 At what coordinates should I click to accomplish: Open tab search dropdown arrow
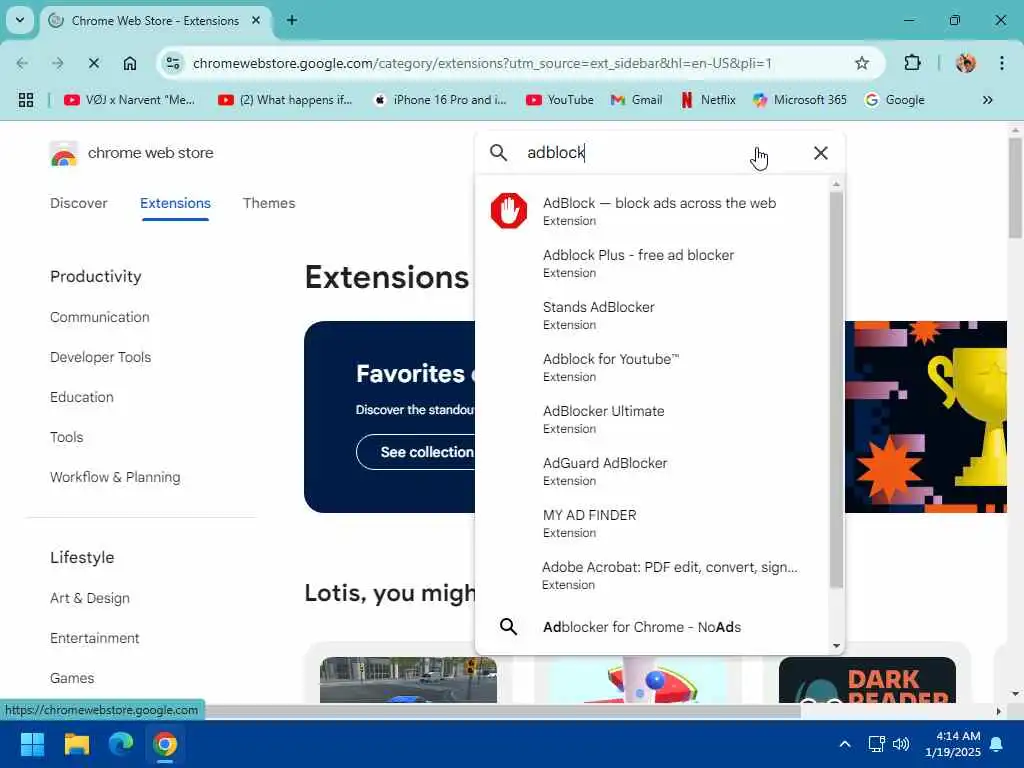pos(20,20)
